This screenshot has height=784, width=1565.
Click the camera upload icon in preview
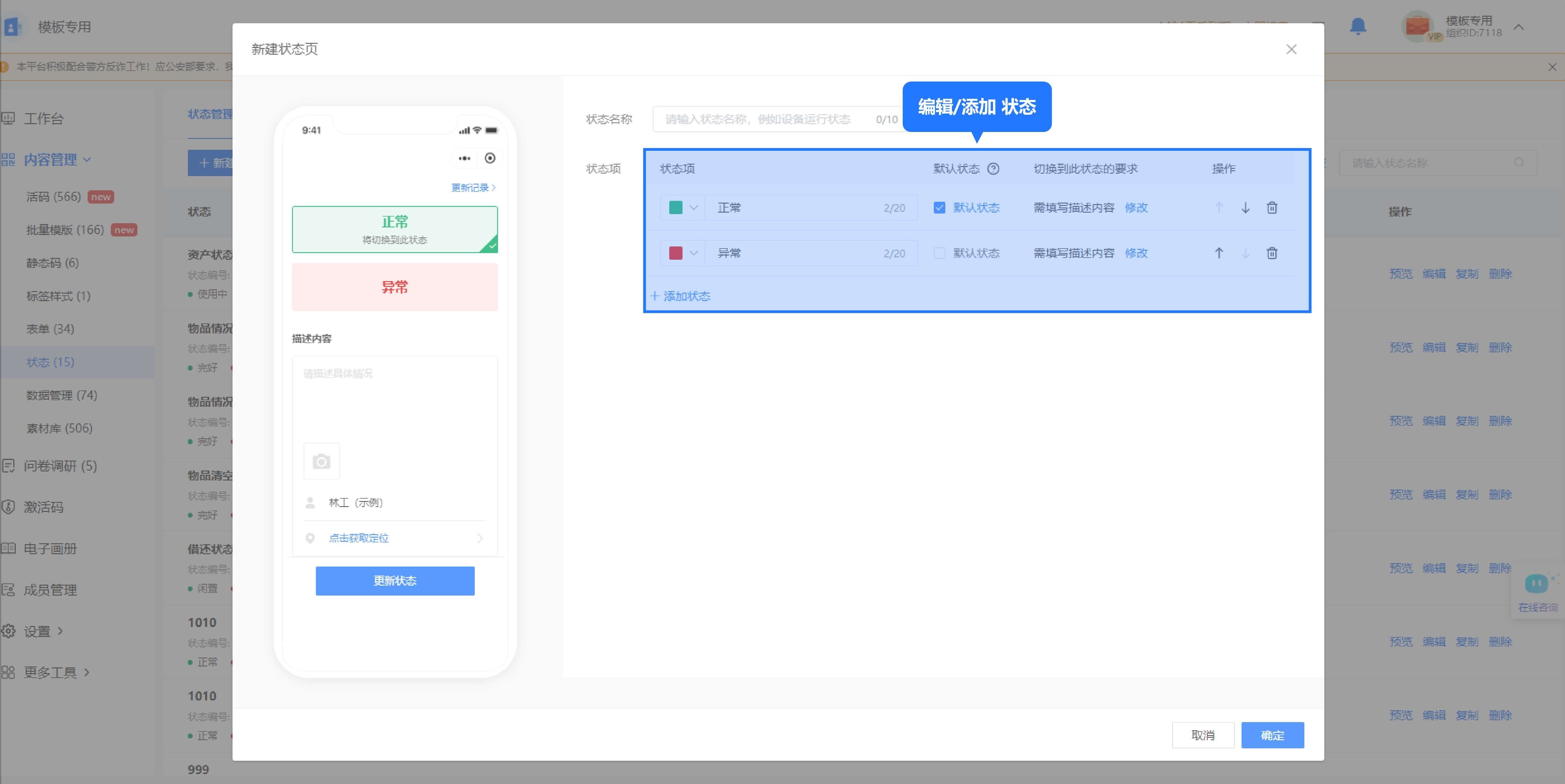[321, 461]
